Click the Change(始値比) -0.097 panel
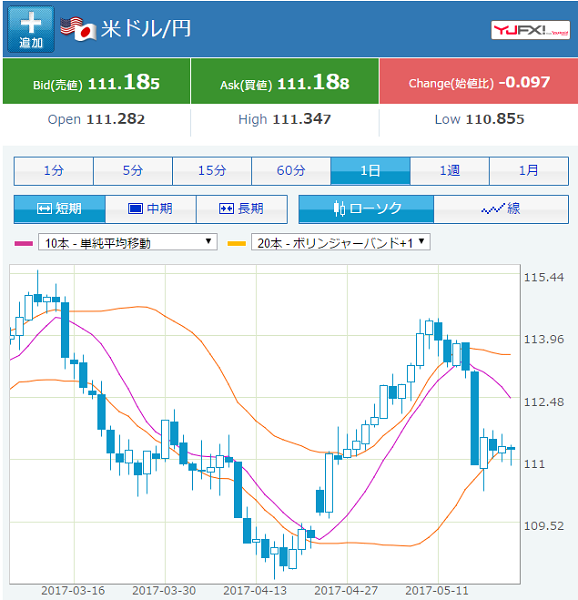 click(479, 81)
